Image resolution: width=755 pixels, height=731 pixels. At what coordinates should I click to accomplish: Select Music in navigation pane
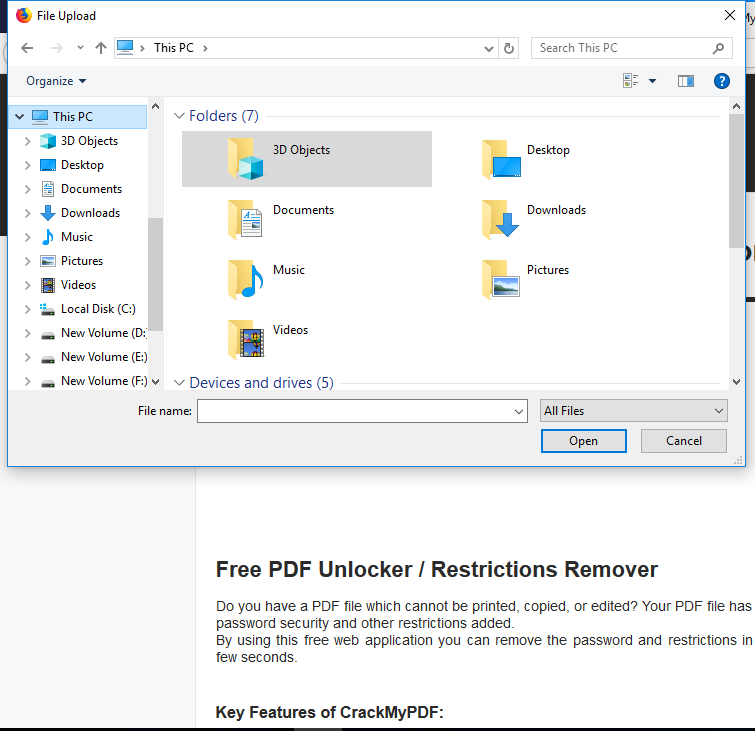tap(77, 237)
